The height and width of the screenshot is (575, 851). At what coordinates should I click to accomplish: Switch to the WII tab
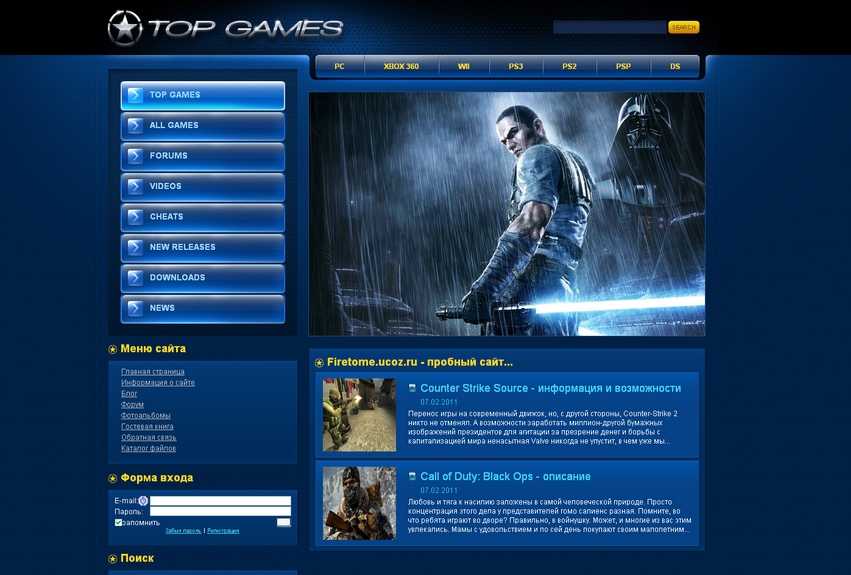pos(463,66)
